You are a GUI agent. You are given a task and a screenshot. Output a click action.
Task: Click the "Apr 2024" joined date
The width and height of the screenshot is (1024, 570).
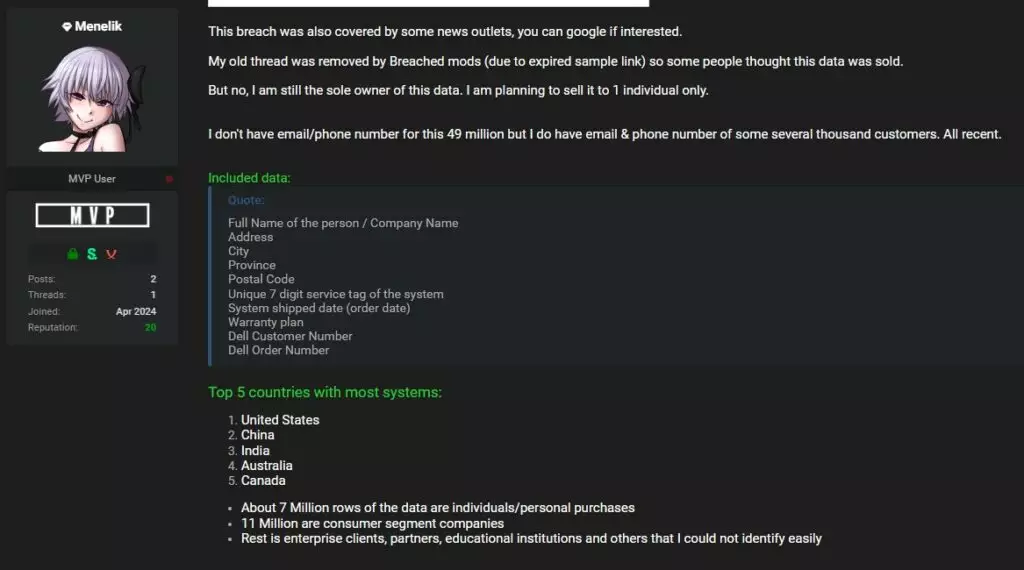(136, 311)
